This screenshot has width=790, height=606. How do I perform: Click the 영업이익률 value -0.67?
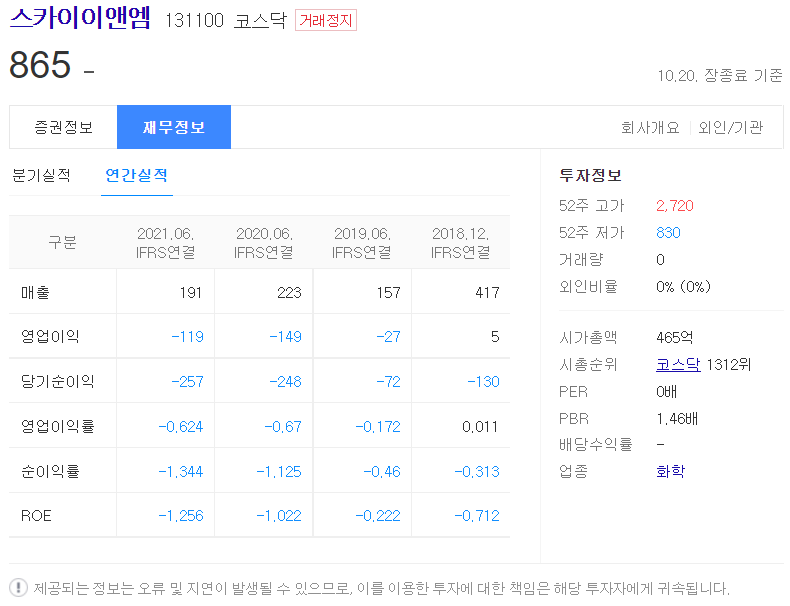coord(283,427)
